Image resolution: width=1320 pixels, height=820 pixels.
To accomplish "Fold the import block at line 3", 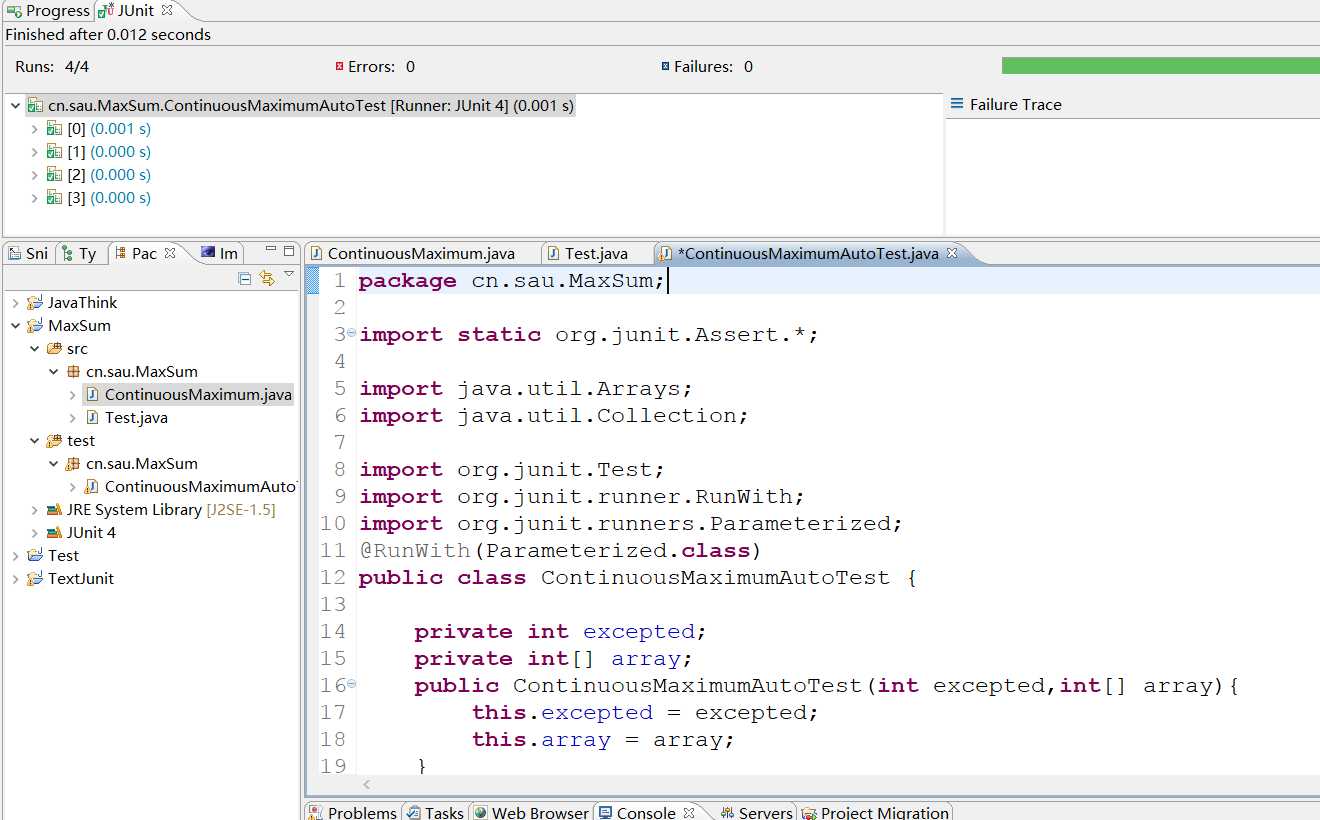I will pos(351,333).
